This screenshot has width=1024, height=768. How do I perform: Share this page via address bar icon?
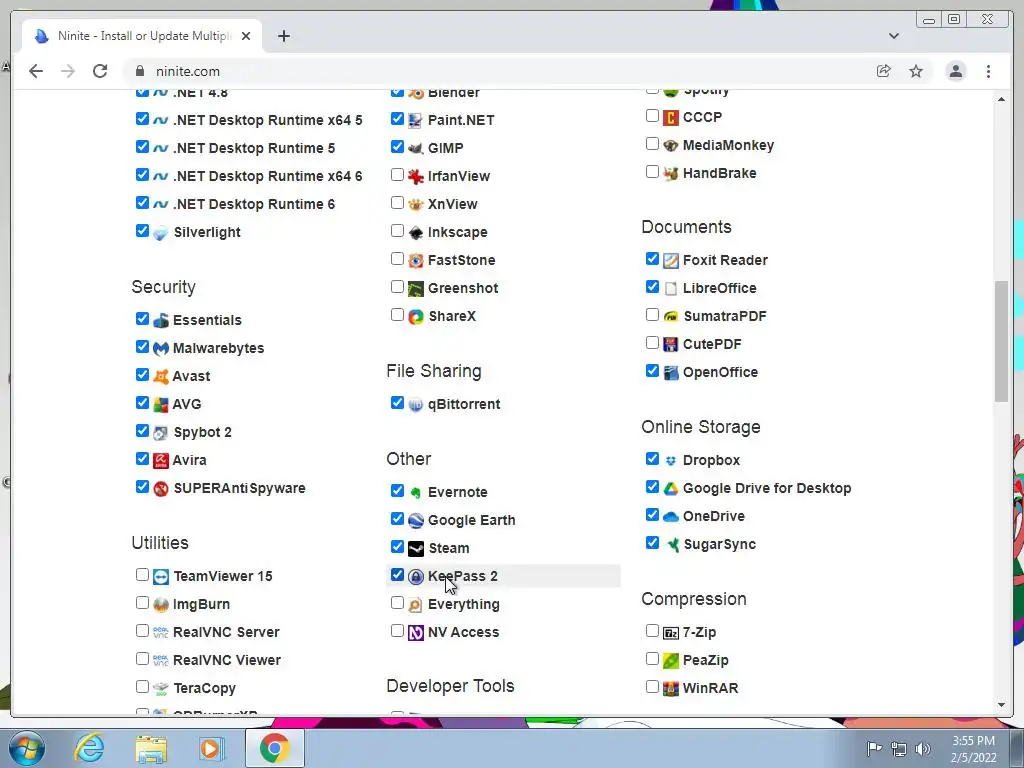pyautogui.click(x=884, y=71)
